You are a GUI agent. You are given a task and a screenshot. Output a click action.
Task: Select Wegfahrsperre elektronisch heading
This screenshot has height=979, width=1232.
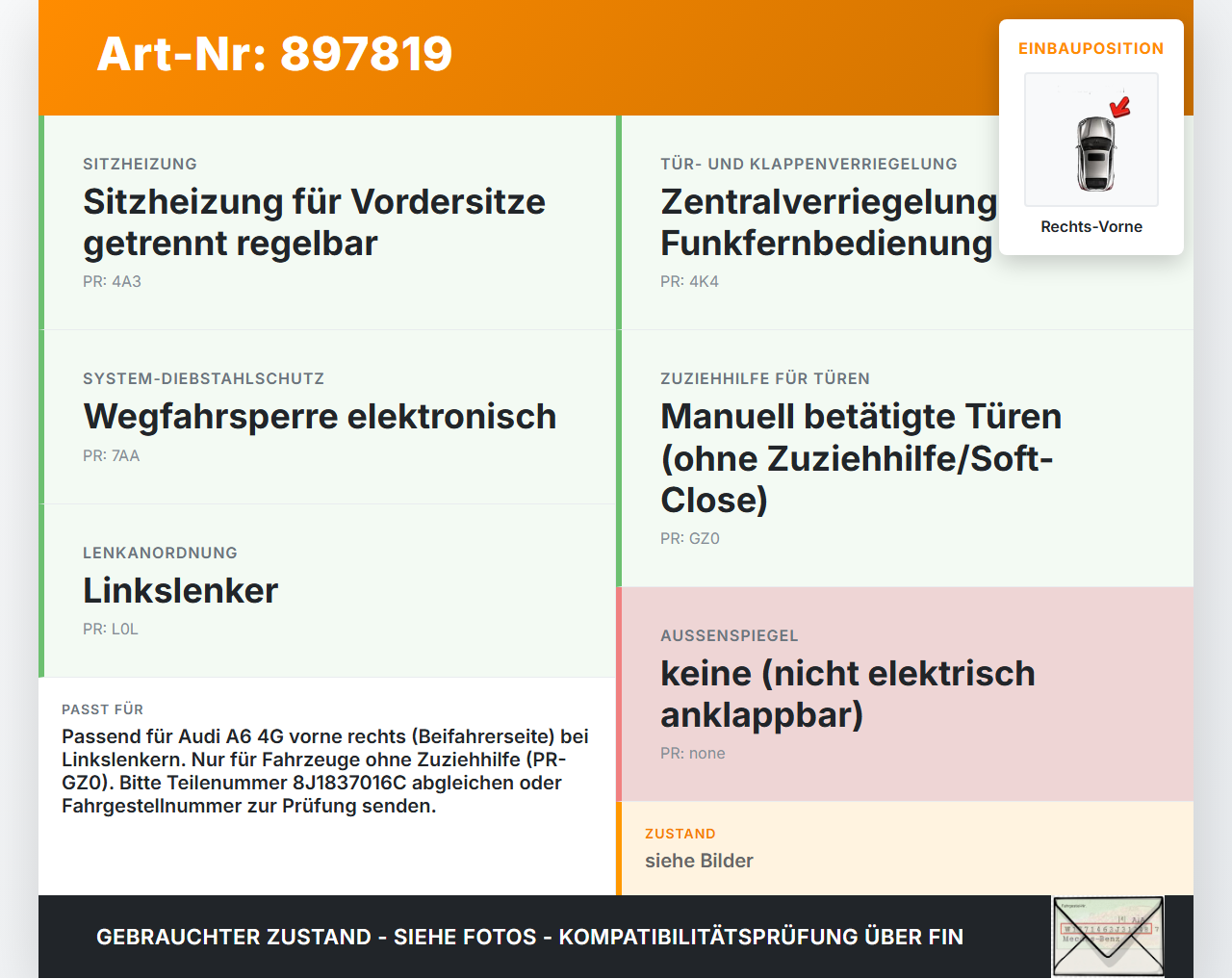click(x=320, y=417)
